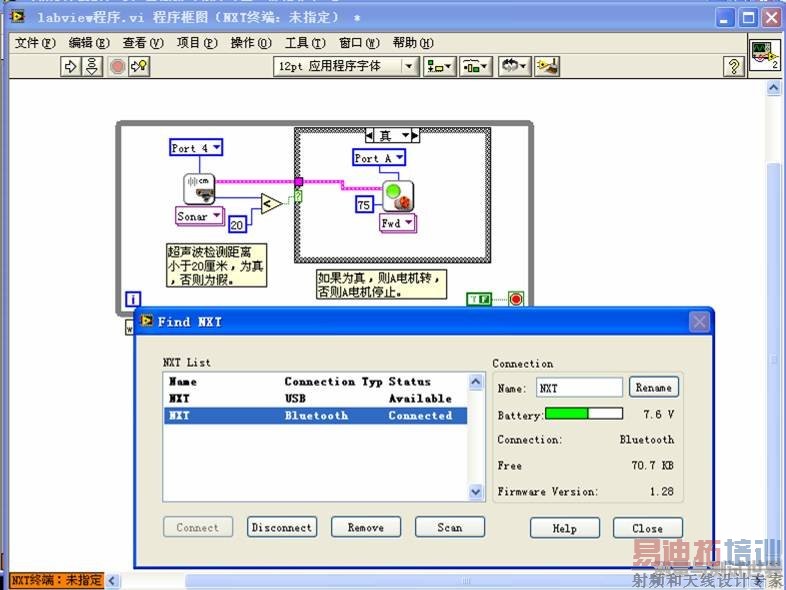Click the Status column header
This screenshot has height=590, width=786.
(410, 382)
